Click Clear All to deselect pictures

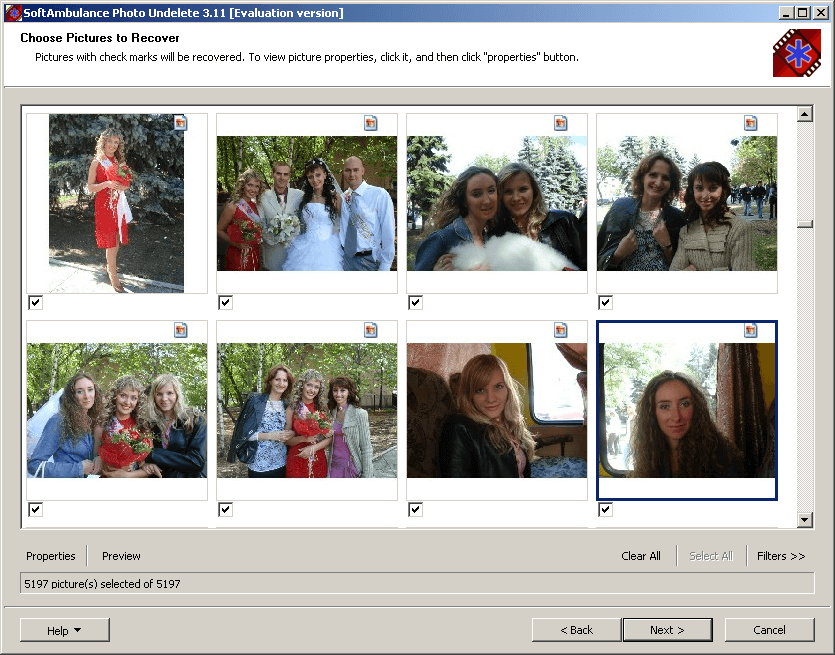(641, 556)
